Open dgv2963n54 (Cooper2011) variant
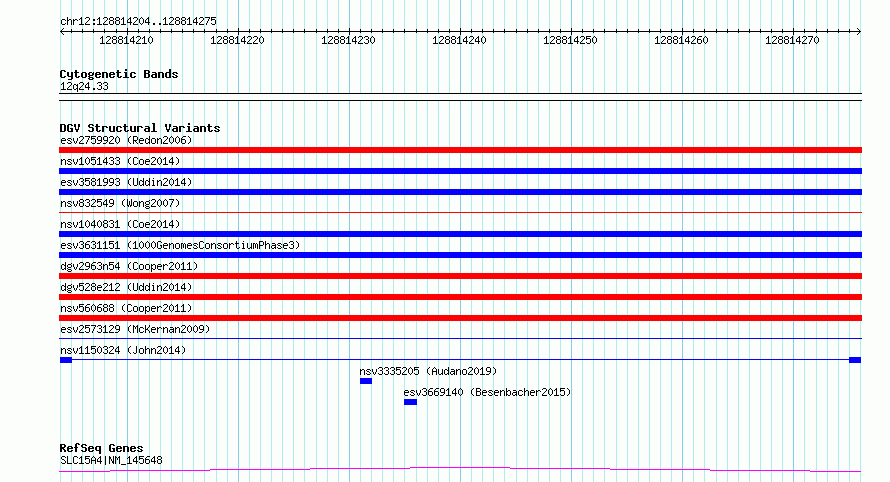The image size is (890, 482). 129,266
